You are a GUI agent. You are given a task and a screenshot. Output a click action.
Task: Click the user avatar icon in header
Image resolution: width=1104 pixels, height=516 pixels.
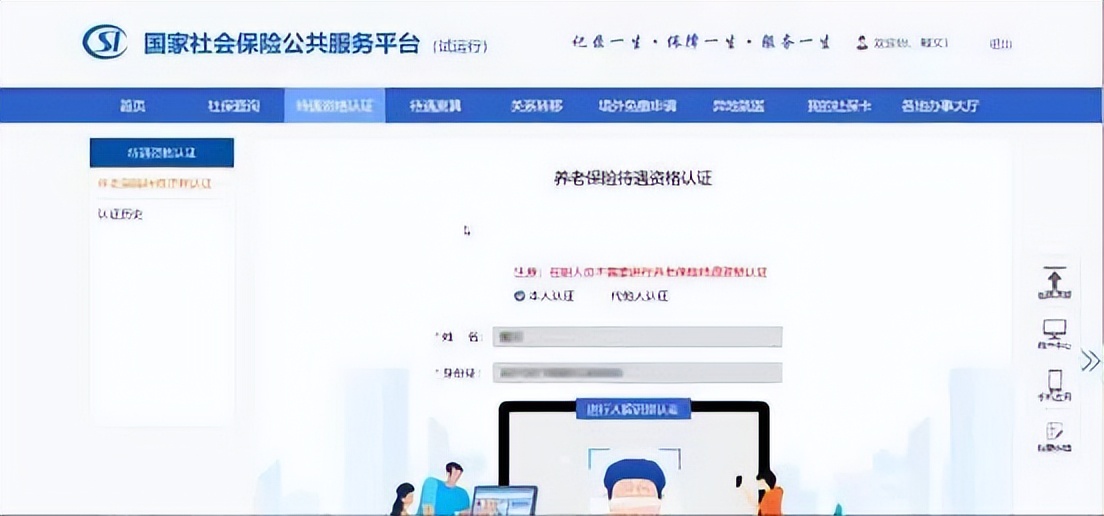tap(862, 42)
